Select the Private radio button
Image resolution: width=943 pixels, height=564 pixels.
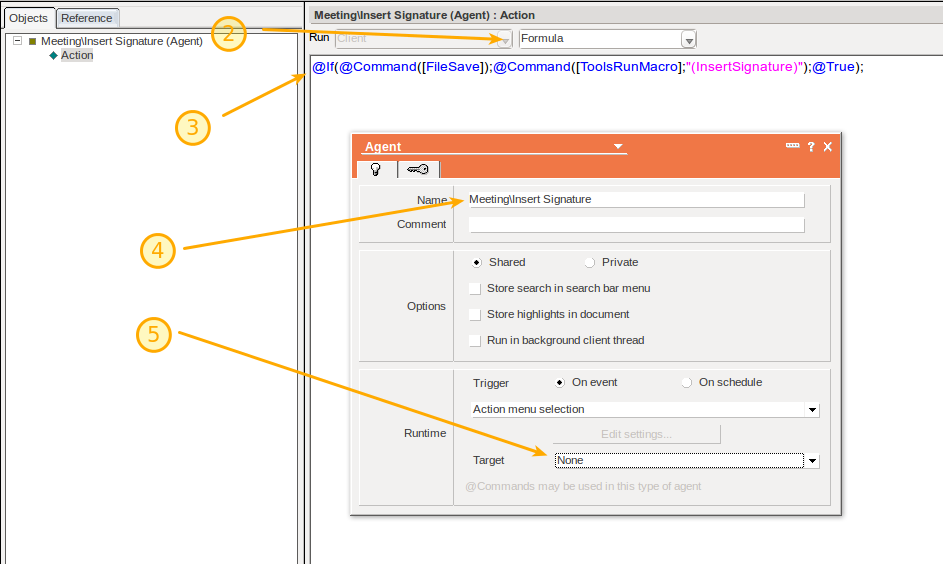click(x=590, y=262)
